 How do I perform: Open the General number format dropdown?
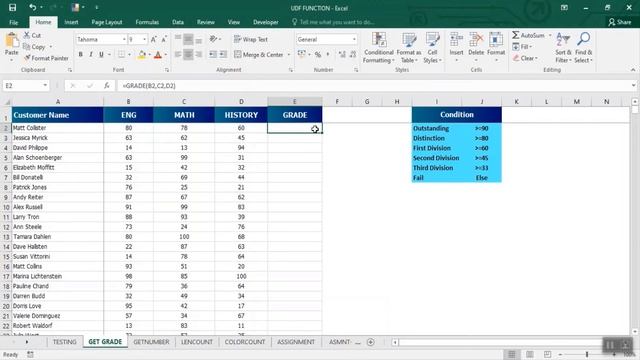[354, 39]
